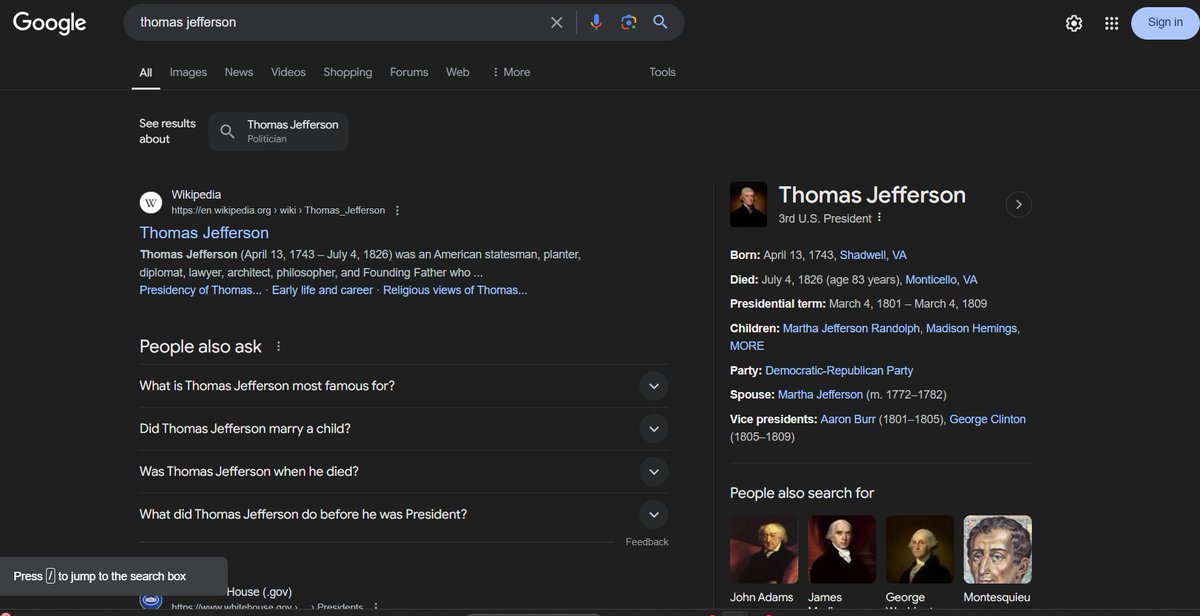Switch to the Videos tab
The width and height of the screenshot is (1200, 616).
pos(288,72)
